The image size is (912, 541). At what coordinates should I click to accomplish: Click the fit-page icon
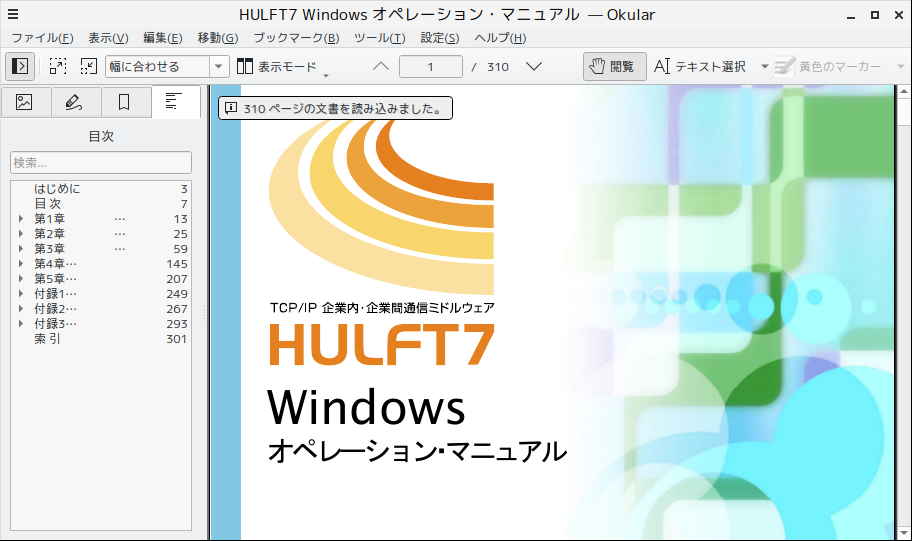click(x=88, y=66)
